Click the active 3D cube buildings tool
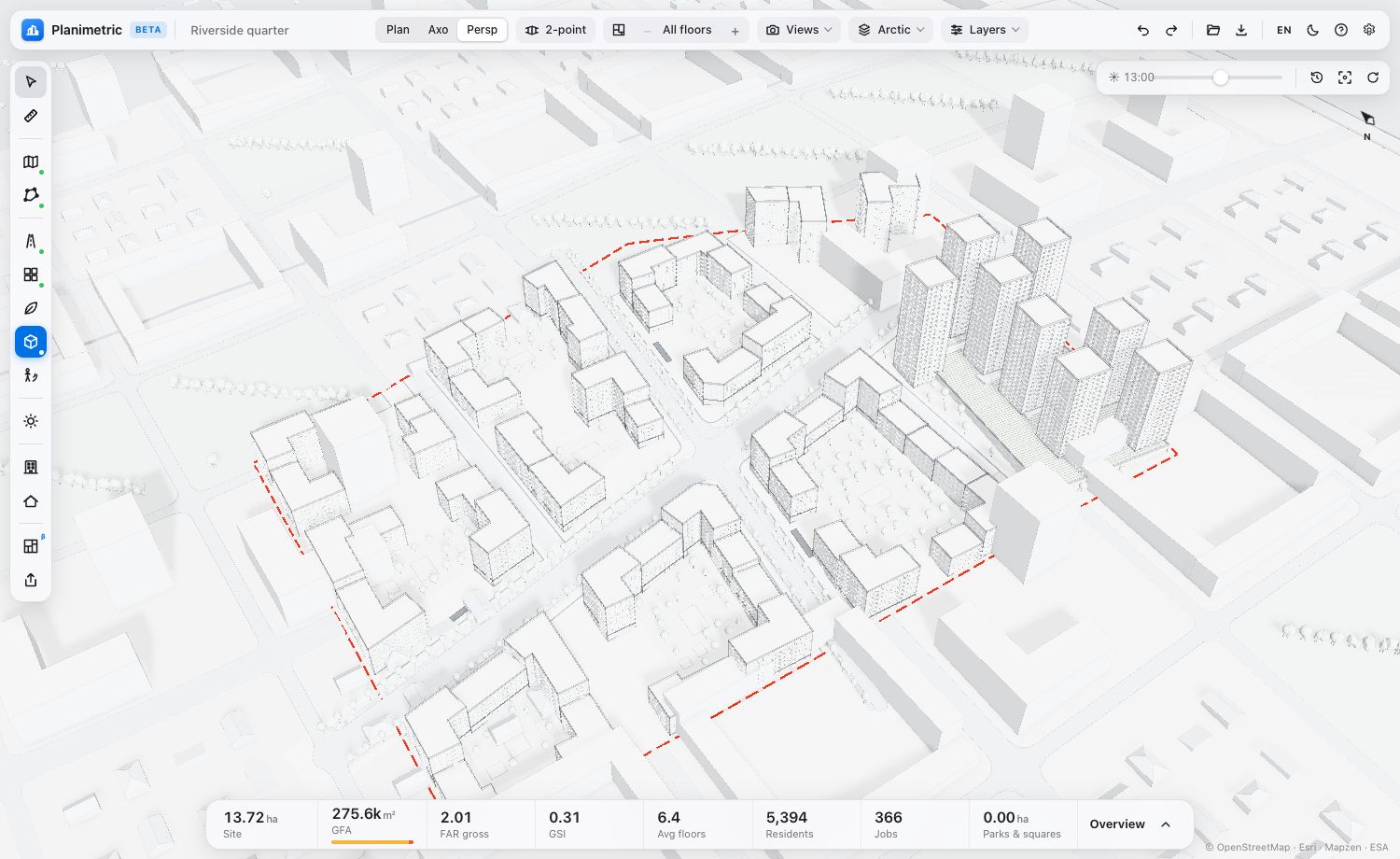Image resolution: width=1400 pixels, height=859 pixels. click(31, 342)
